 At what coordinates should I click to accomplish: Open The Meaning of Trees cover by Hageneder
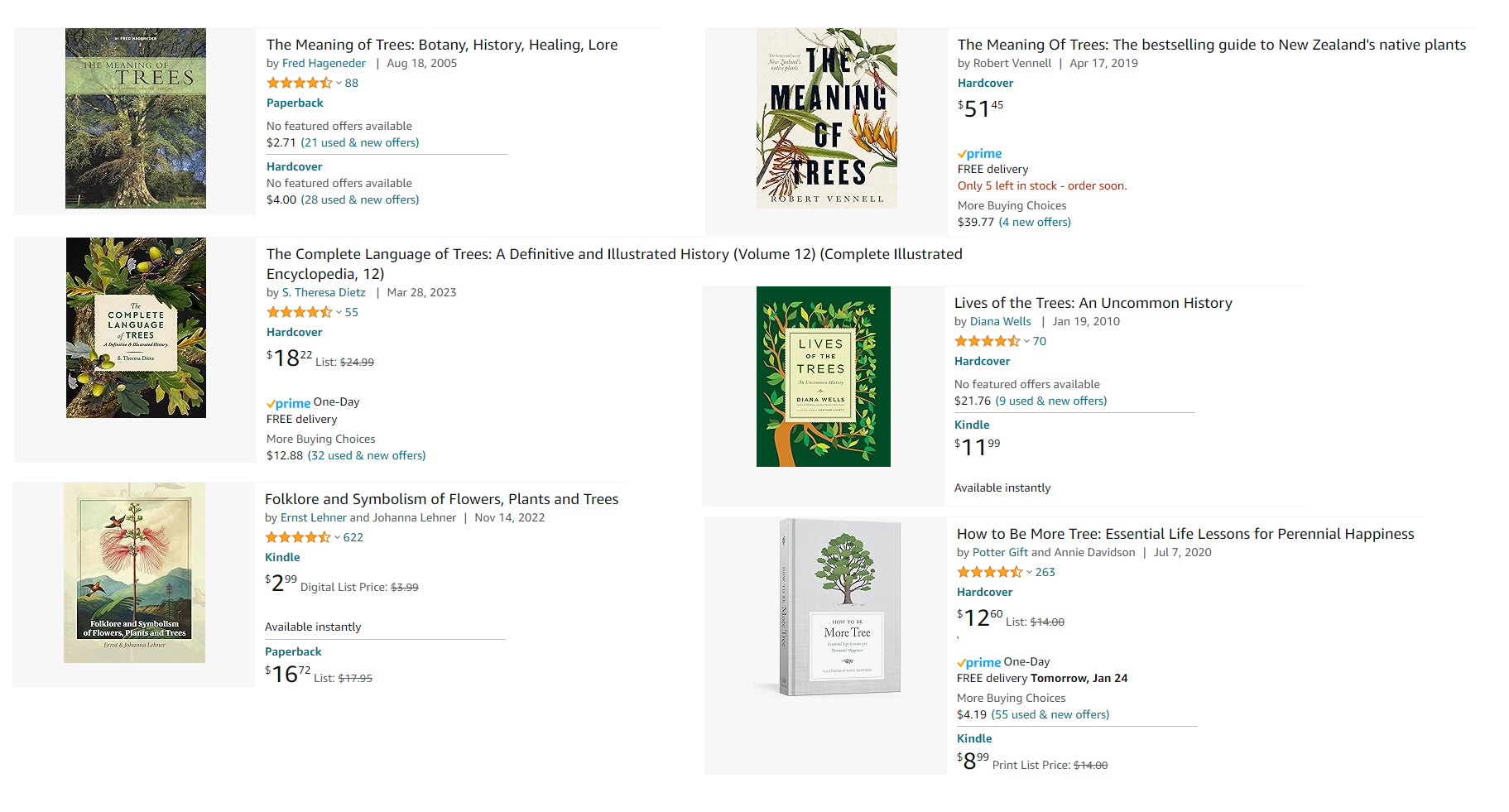136,118
